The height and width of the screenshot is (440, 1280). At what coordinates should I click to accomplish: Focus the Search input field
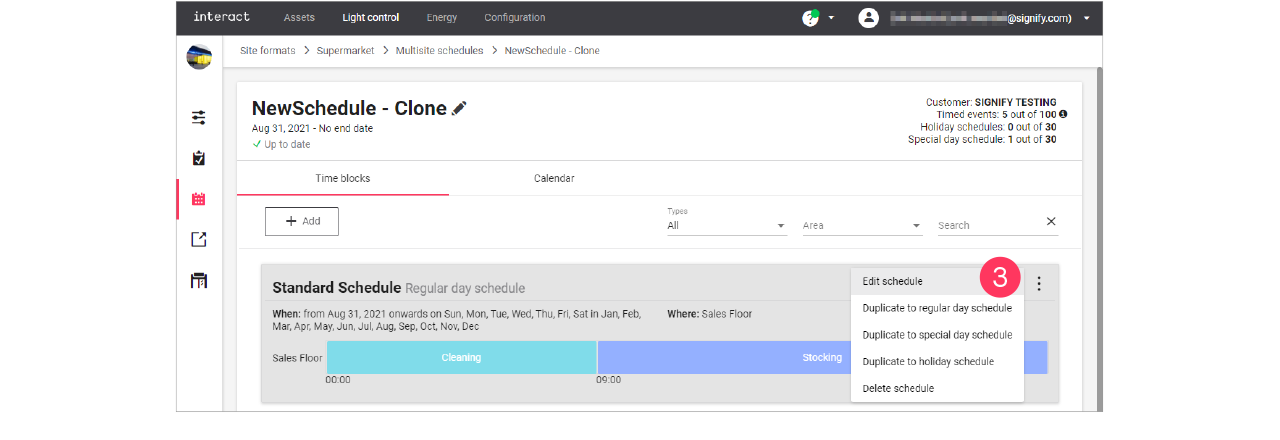(x=988, y=225)
